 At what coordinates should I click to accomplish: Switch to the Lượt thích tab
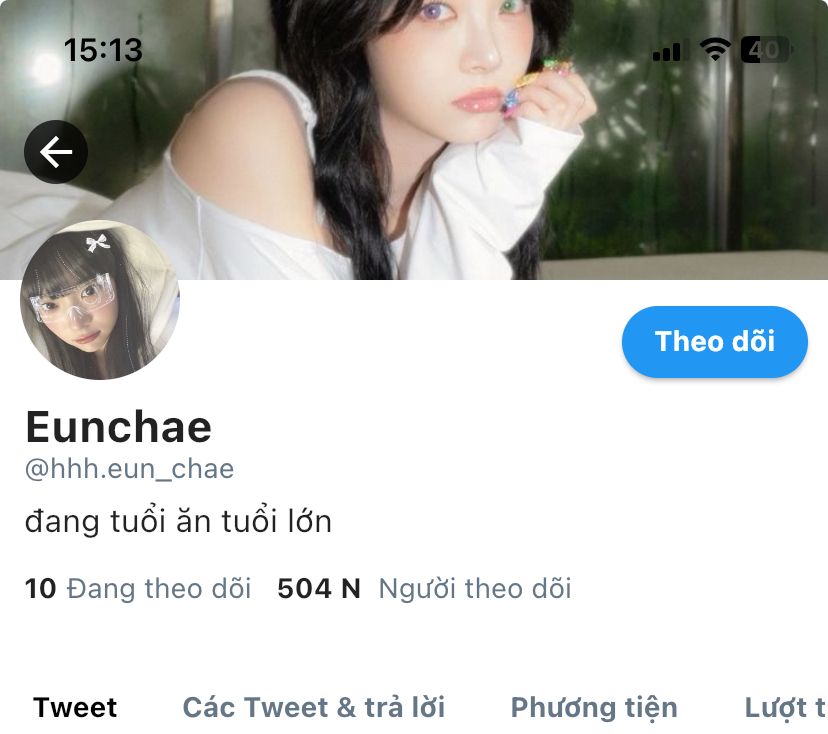point(786,708)
